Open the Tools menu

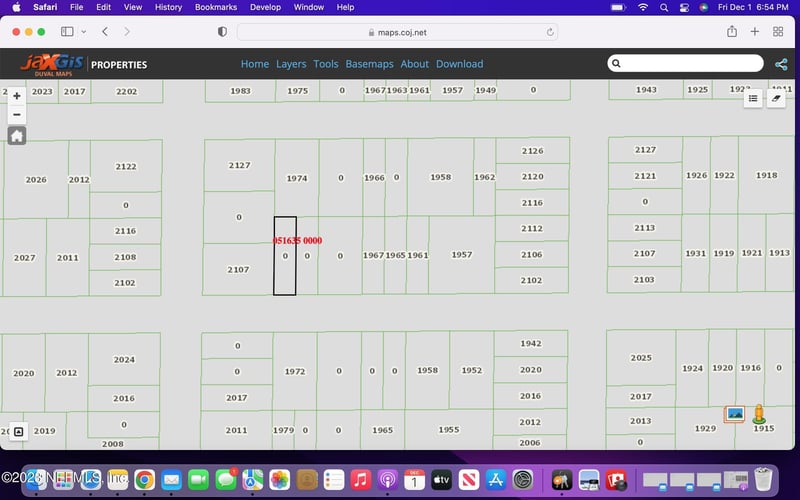click(326, 64)
